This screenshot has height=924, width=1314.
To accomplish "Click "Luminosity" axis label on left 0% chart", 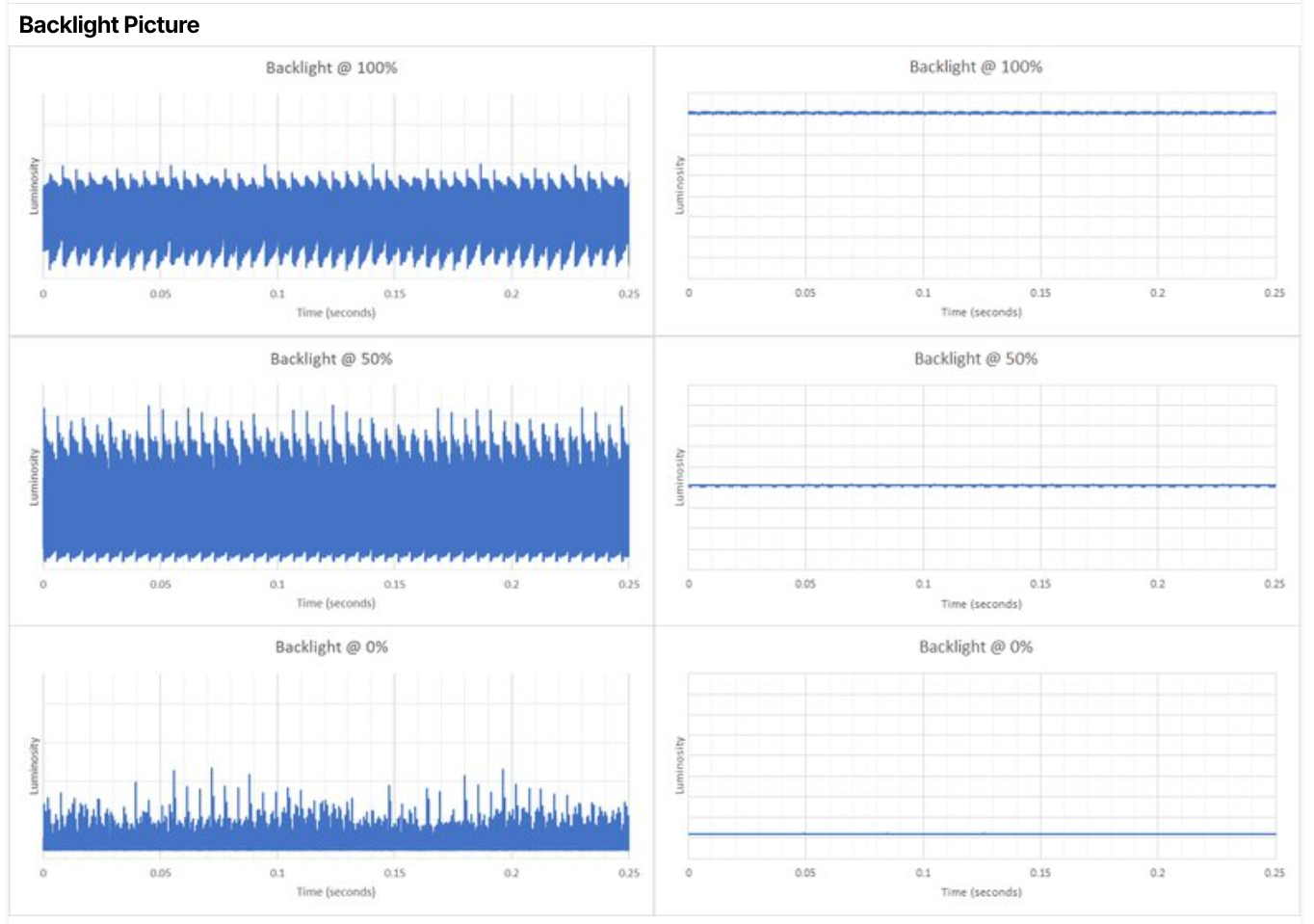I will point(35,765).
